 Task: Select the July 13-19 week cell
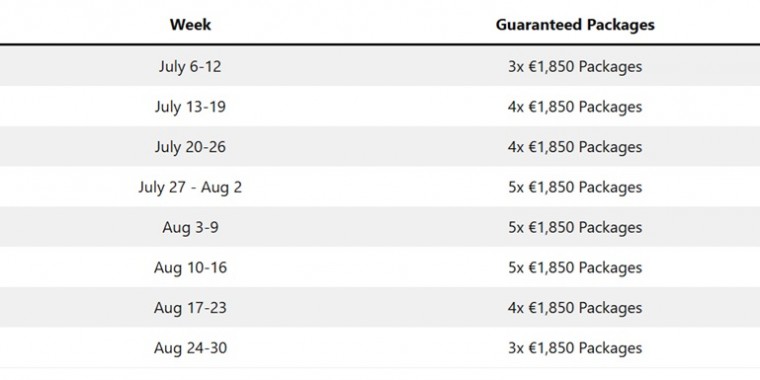(x=190, y=107)
